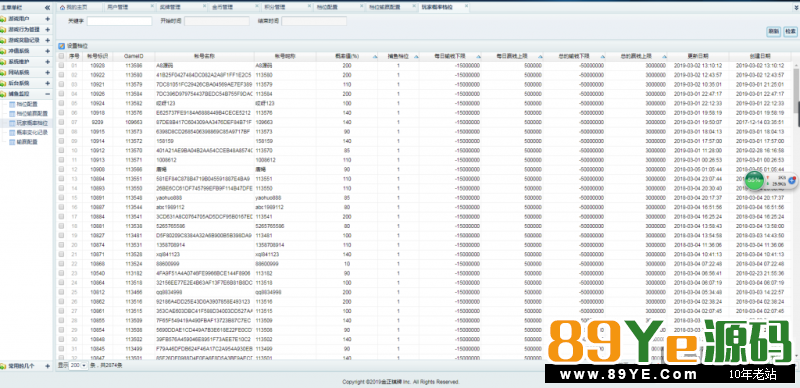Click the 检索 search button
The width and height of the screenshot is (800, 388).
[790, 31]
